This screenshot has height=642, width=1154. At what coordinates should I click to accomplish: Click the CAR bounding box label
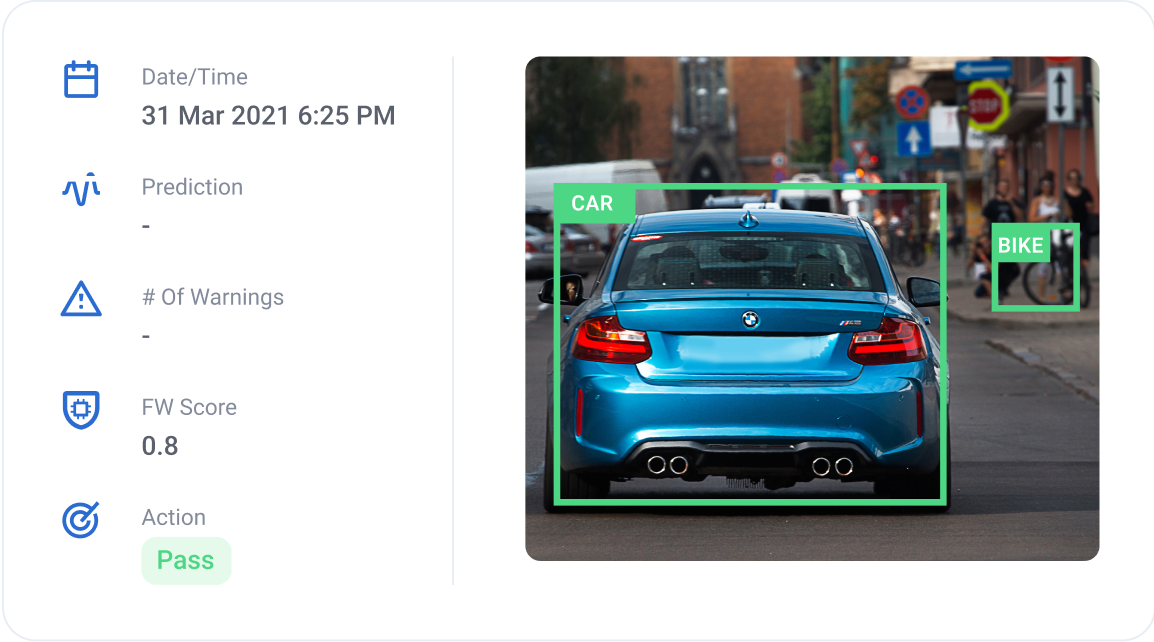click(592, 203)
